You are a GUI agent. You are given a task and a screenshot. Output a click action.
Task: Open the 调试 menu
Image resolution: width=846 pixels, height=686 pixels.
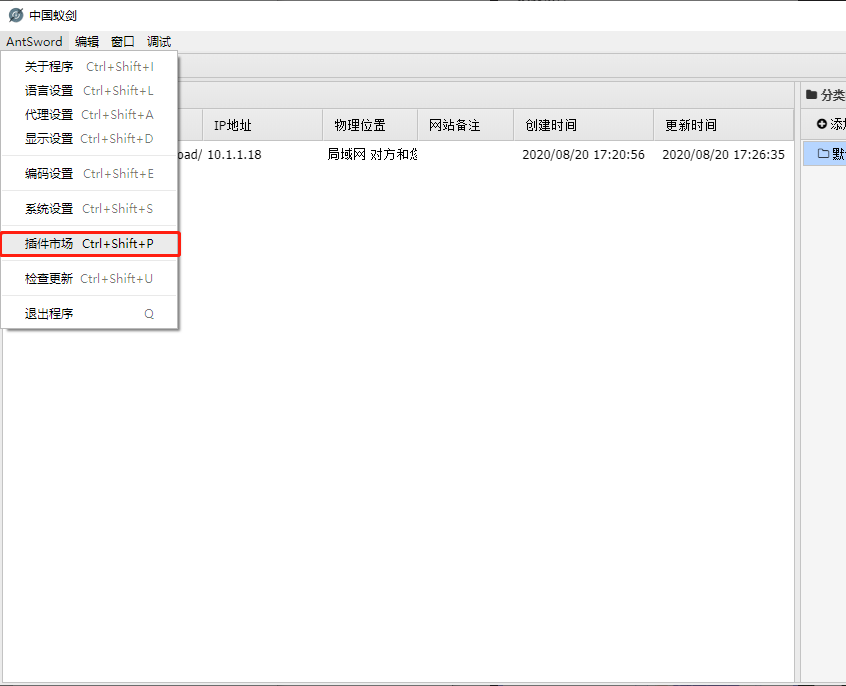[159, 42]
